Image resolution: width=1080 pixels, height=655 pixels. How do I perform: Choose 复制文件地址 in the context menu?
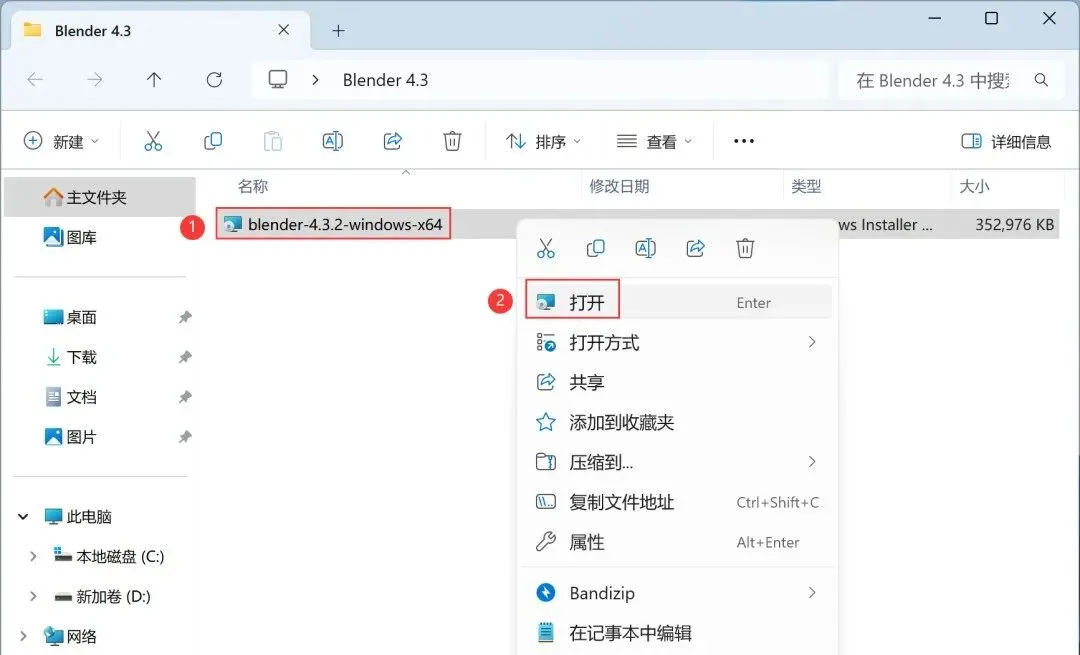coord(677,502)
